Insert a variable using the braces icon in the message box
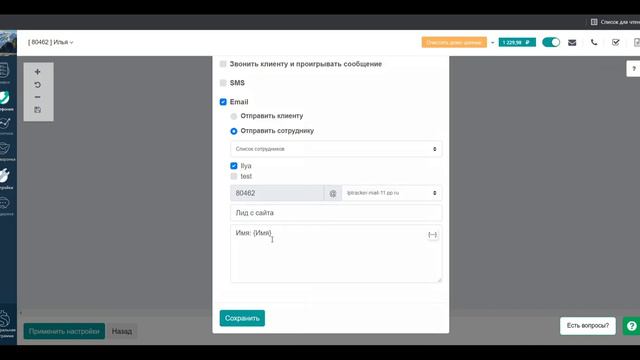Viewport: 640px width, 360px height. pos(432,235)
